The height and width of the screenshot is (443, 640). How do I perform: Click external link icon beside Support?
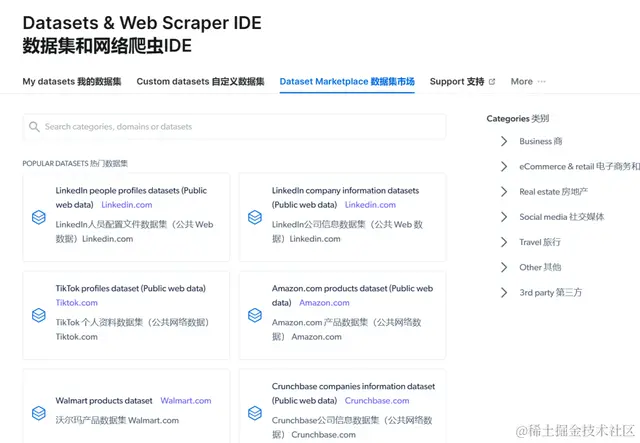point(492,82)
